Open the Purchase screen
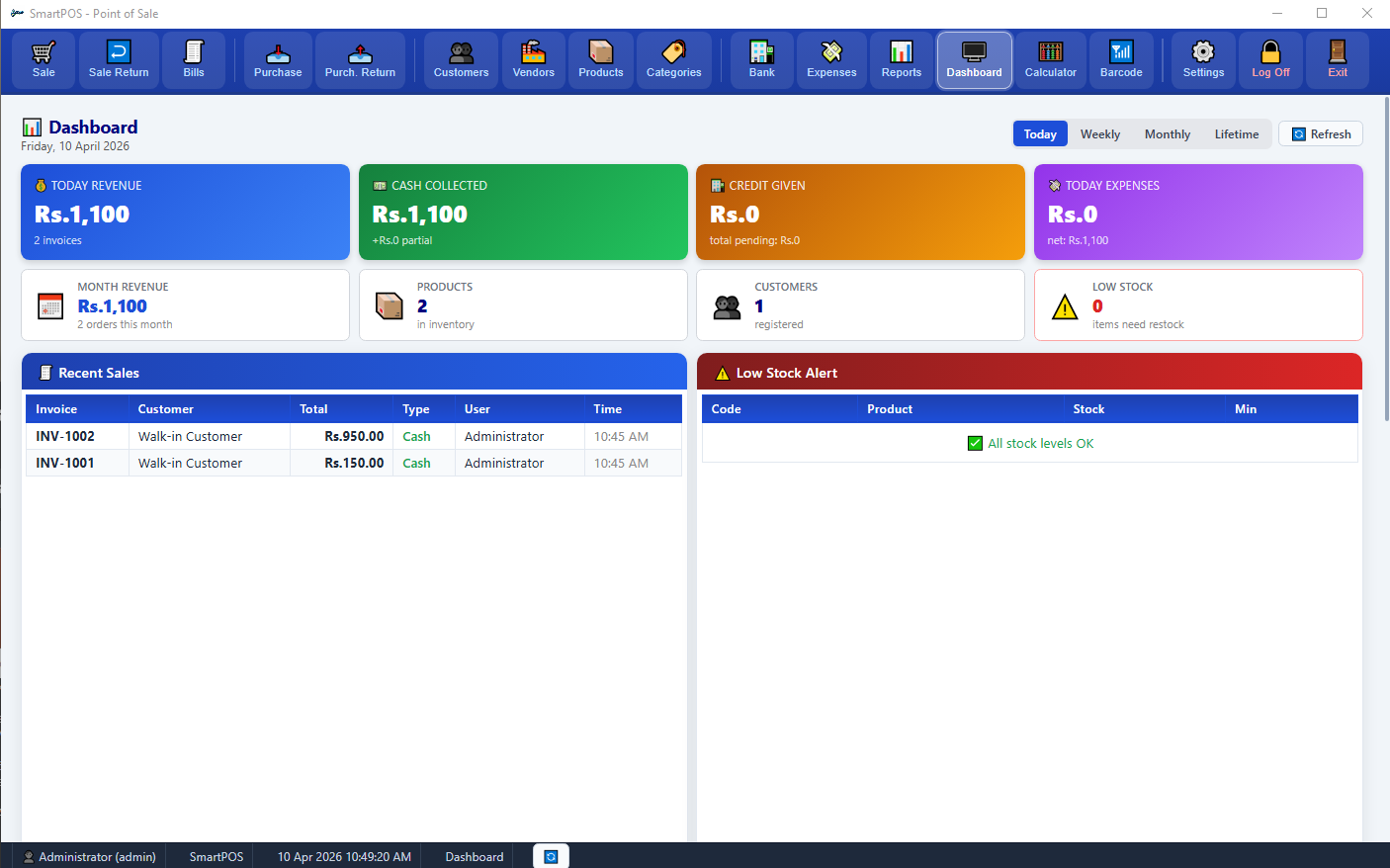 (x=278, y=59)
